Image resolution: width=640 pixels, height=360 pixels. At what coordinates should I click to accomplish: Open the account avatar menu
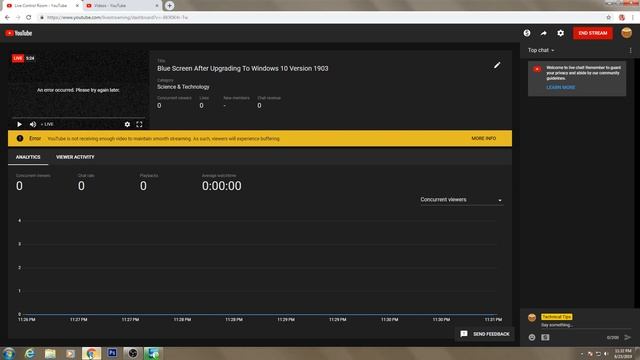point(627,33)
